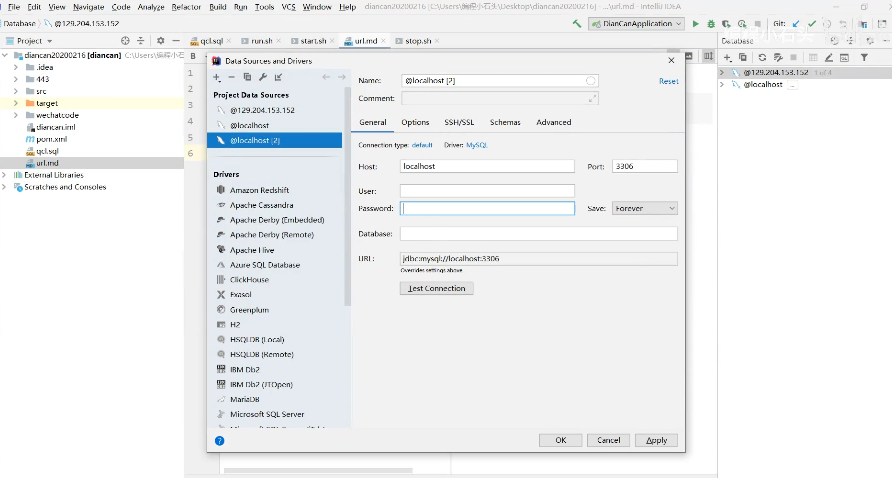This screenshot has width=892, height=478.
Task: Focus the Database input field
Action: [538, 234]
